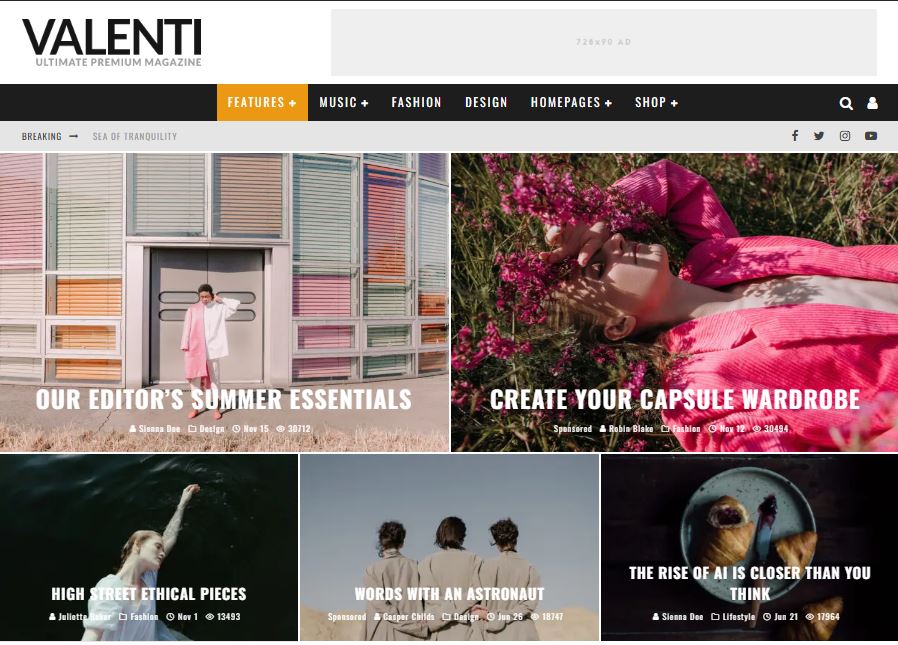This screenshot has height=645, width=898.
Task: Open the Instagram social icon
Action: click(x=845, y=136)
